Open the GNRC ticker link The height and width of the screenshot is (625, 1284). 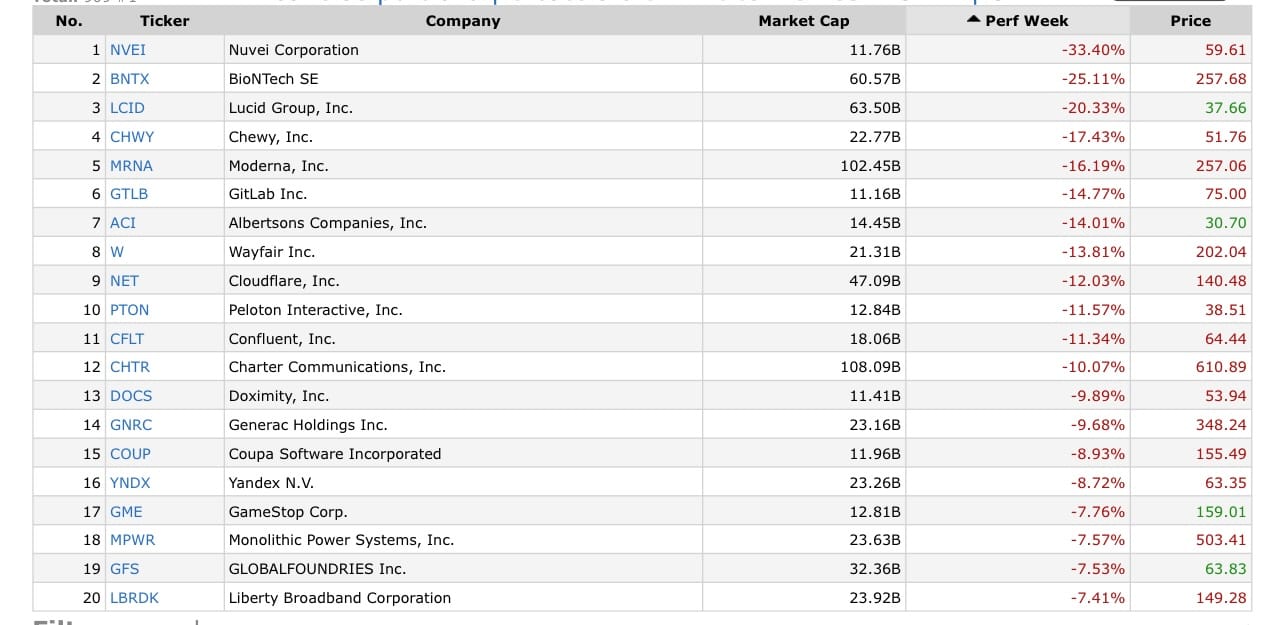click(131, 425)
